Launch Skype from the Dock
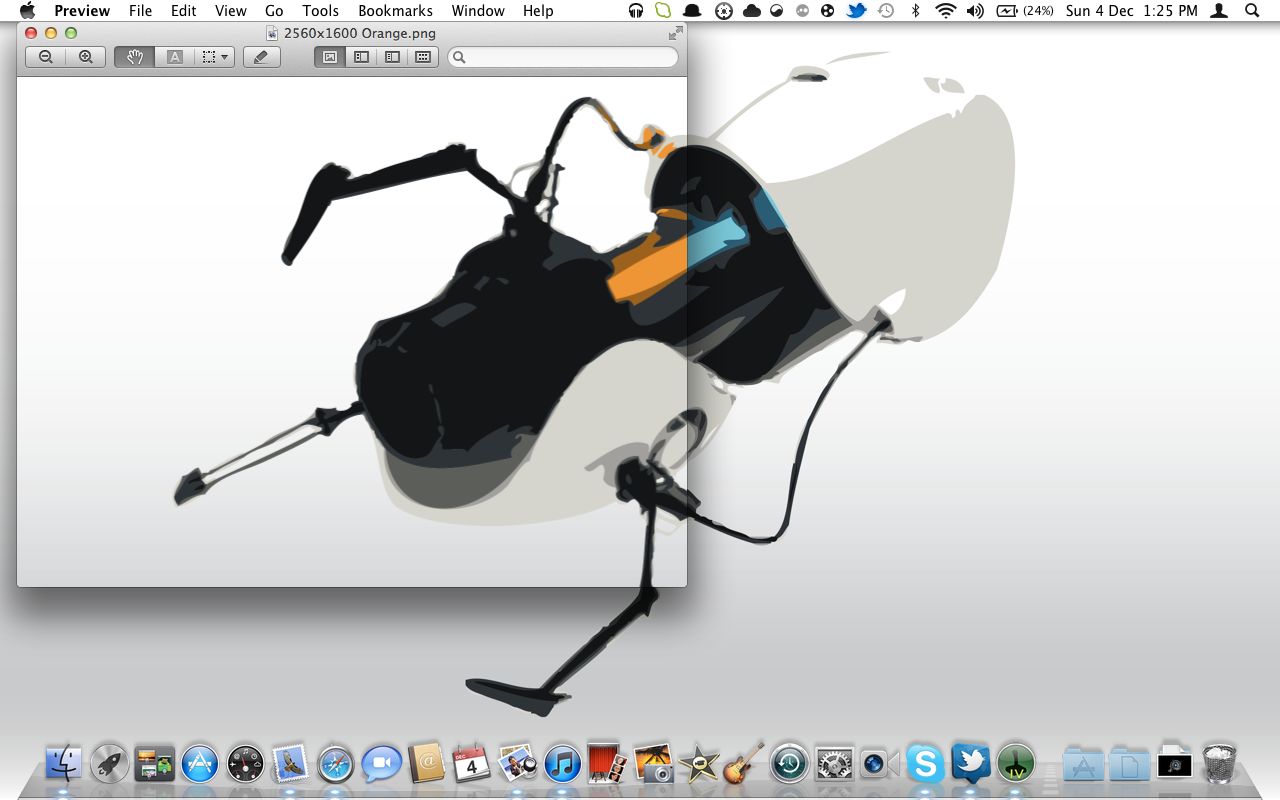Screen dimensions: 1280x800 click(x=925, y=765)
